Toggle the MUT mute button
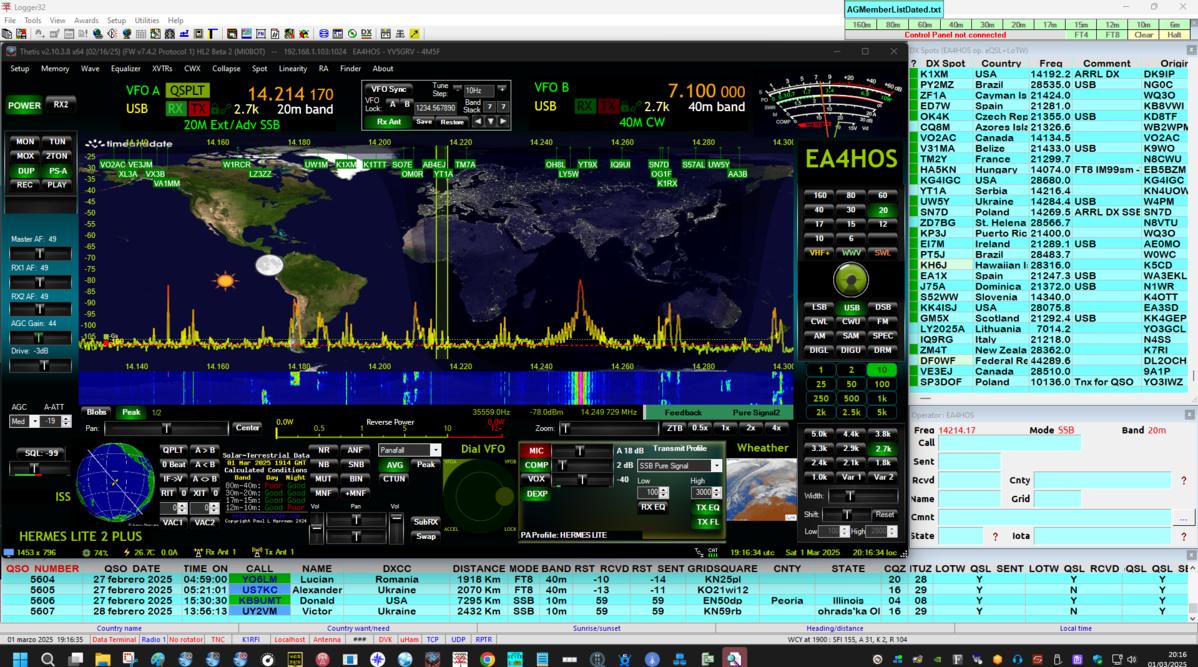This screenshot has height=667, width=1198. click(x=323, y=478)
